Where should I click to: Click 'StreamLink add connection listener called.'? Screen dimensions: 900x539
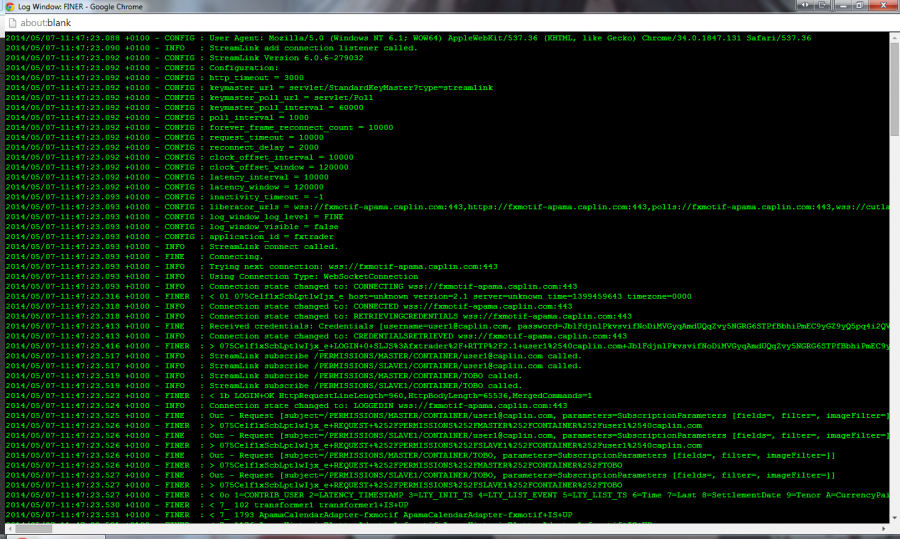pos(211,48)
